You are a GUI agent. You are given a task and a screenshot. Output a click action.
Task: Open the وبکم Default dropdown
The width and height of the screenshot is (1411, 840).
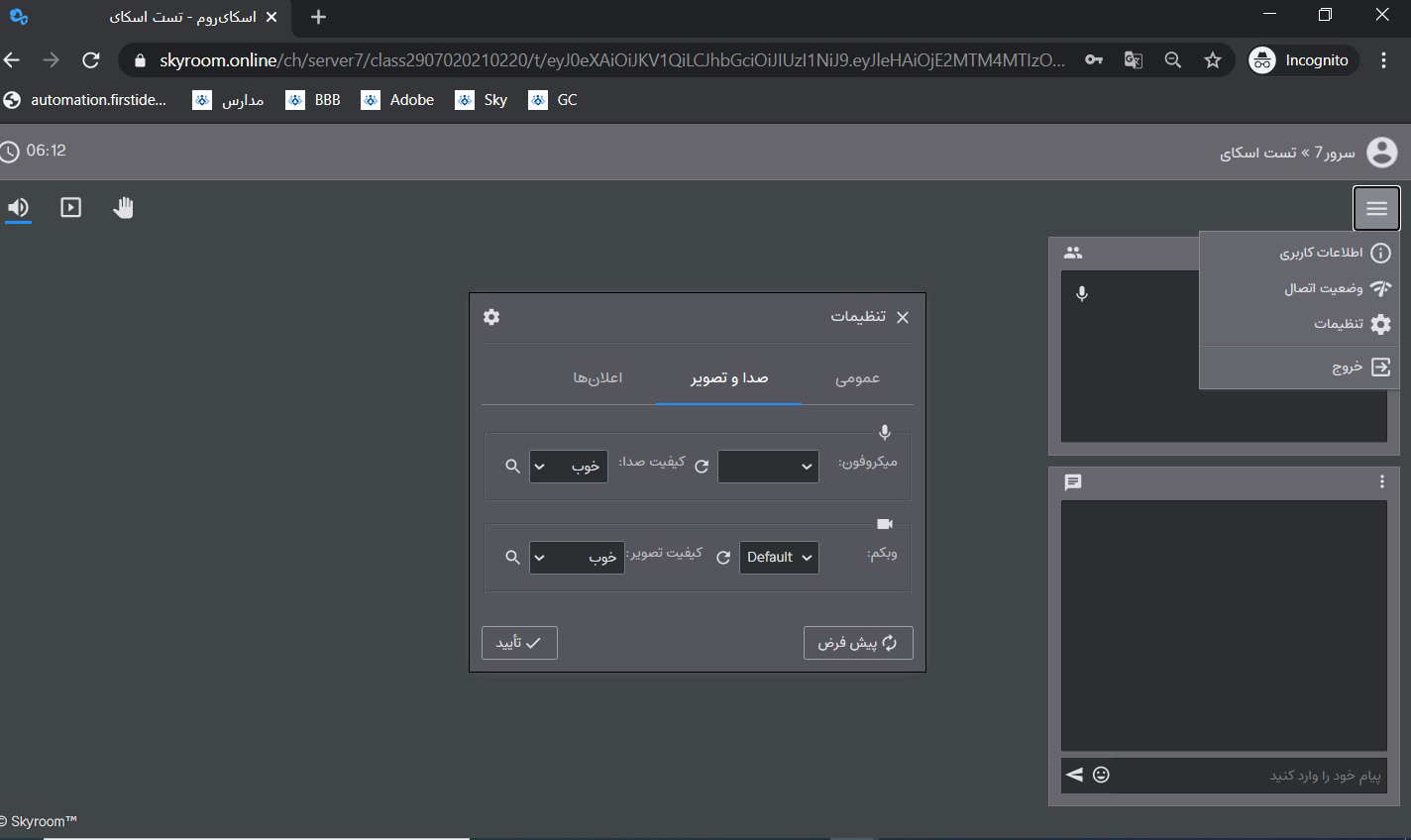[779, 558]
